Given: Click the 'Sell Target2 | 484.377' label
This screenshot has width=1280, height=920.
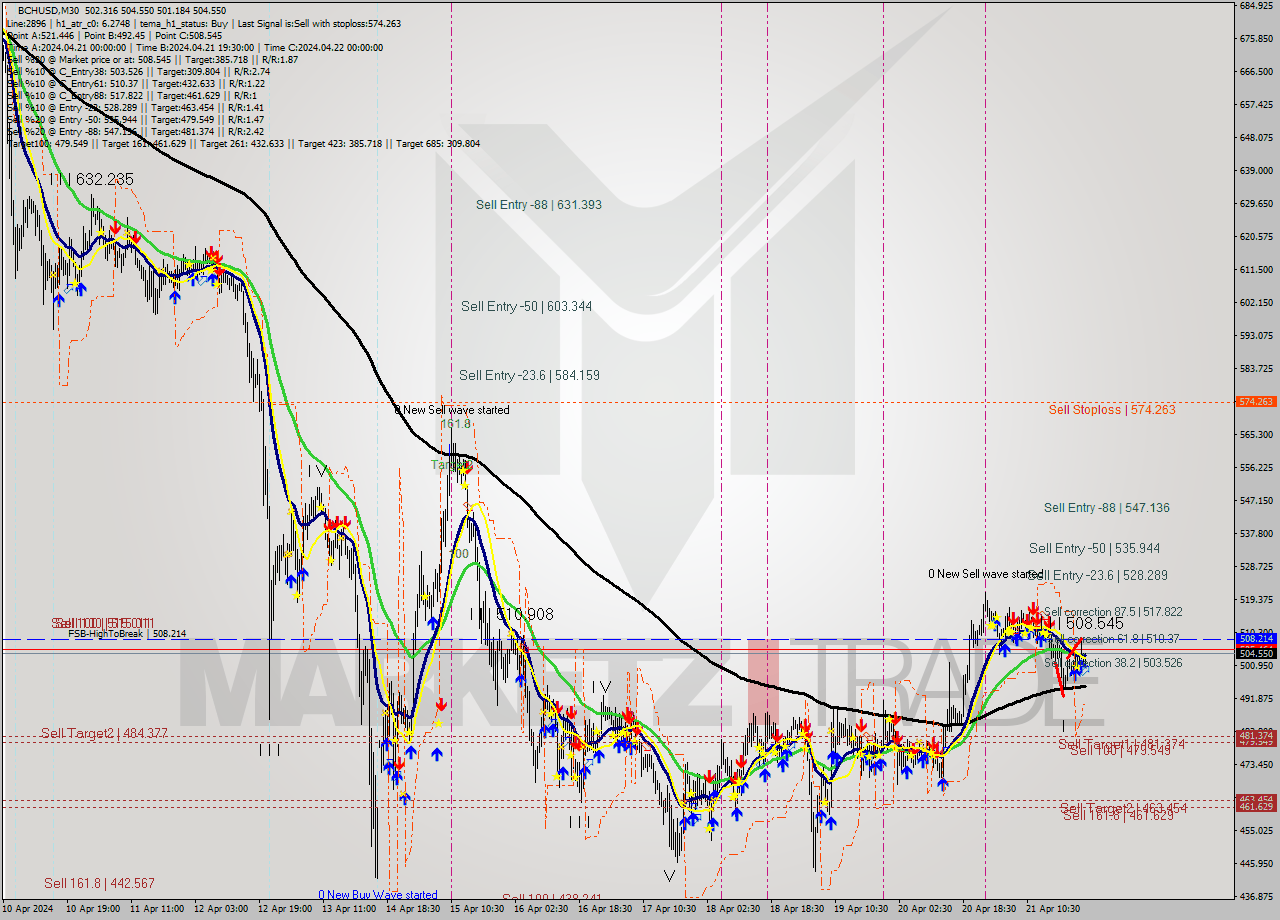Looking at the screenshot, I should (104, 734).
